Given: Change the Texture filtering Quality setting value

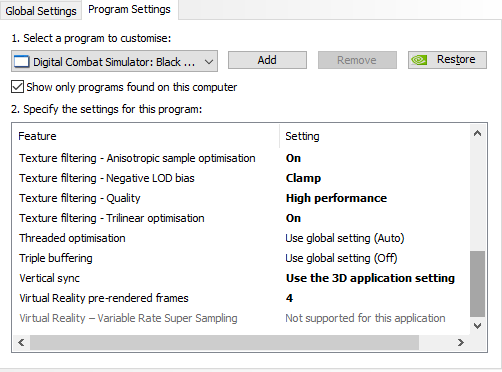Looking at the screenshot, I should [336, 198].
